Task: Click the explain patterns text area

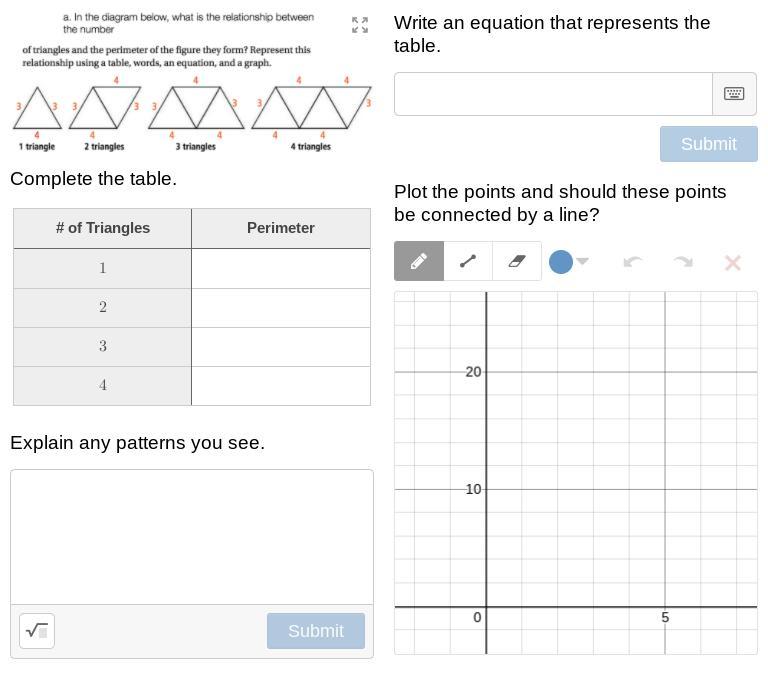Action: pyautogui.click(x=192, y=537)
